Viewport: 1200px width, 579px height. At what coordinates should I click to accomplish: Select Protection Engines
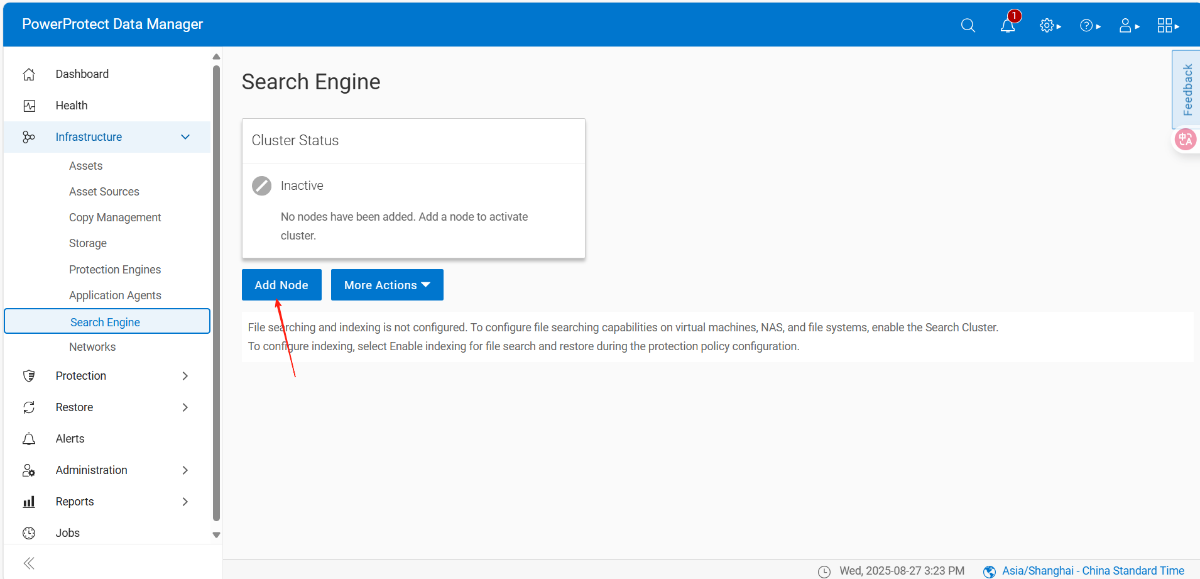(115, 270)
